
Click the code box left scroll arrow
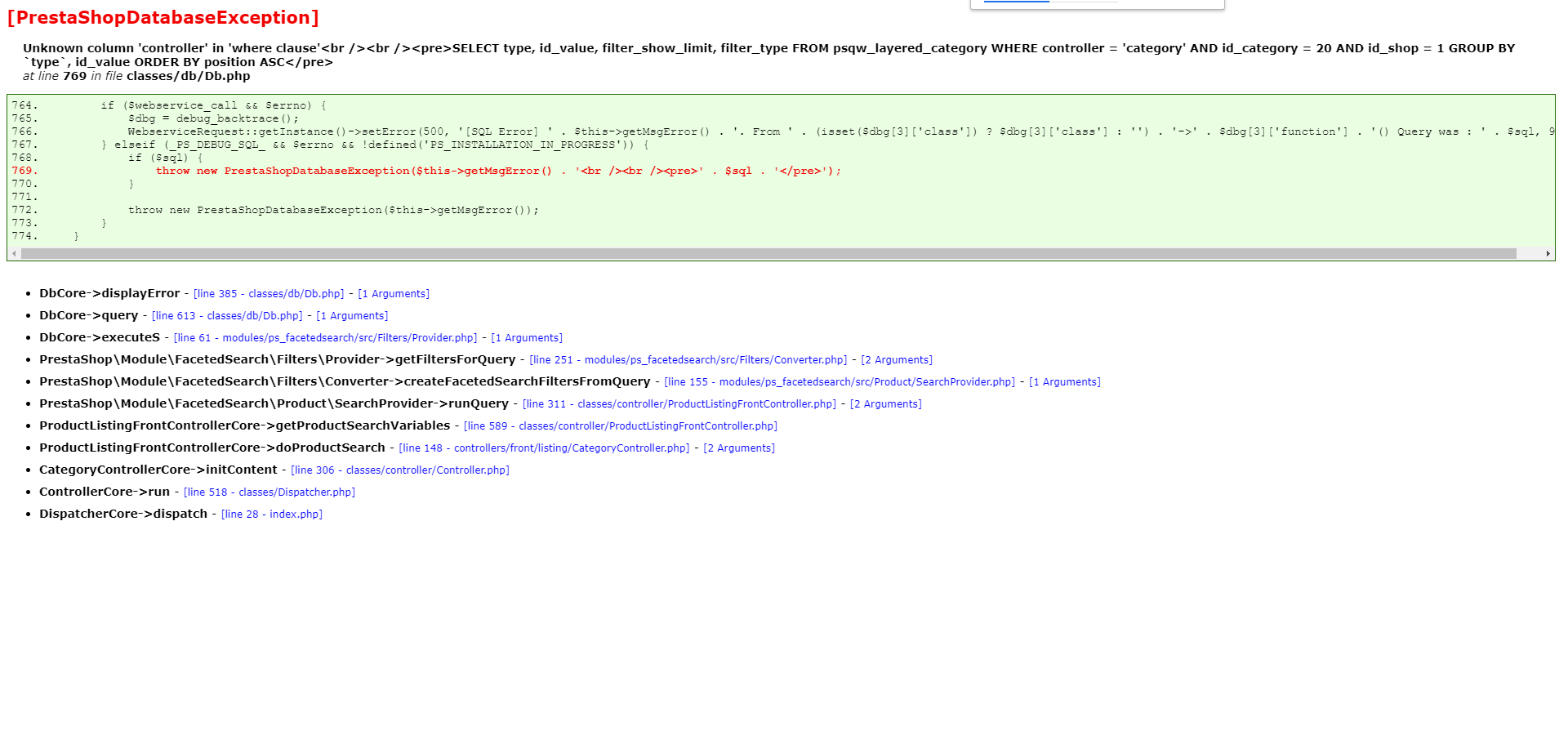(14, 254)
